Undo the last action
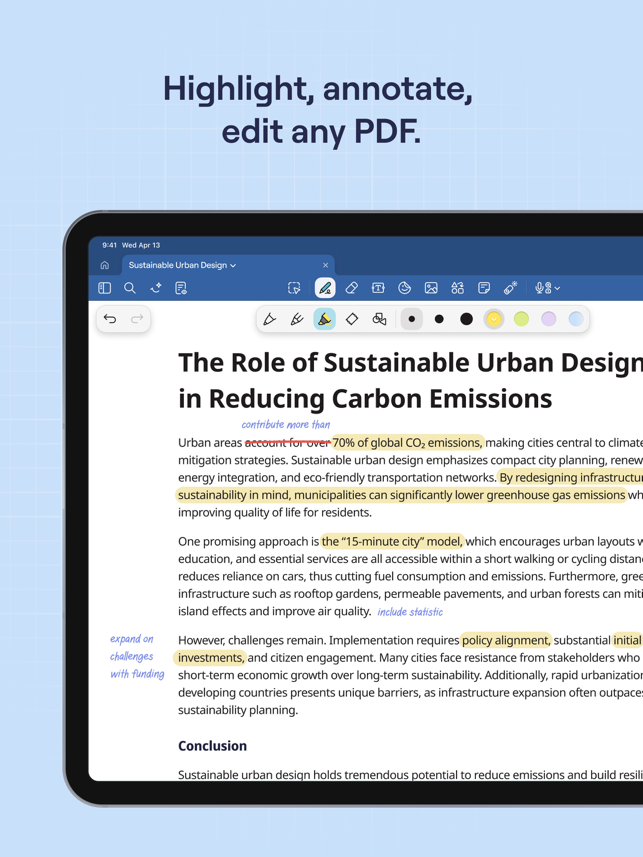Viewport: 643px width, 857px height. click(x=110, y=319)
